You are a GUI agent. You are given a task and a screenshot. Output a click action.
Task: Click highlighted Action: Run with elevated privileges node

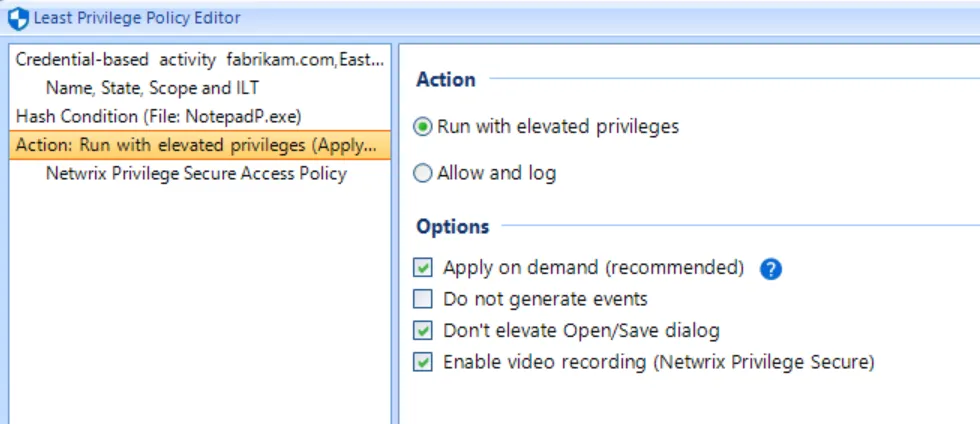pyautogui.click(x=200, y=145)
